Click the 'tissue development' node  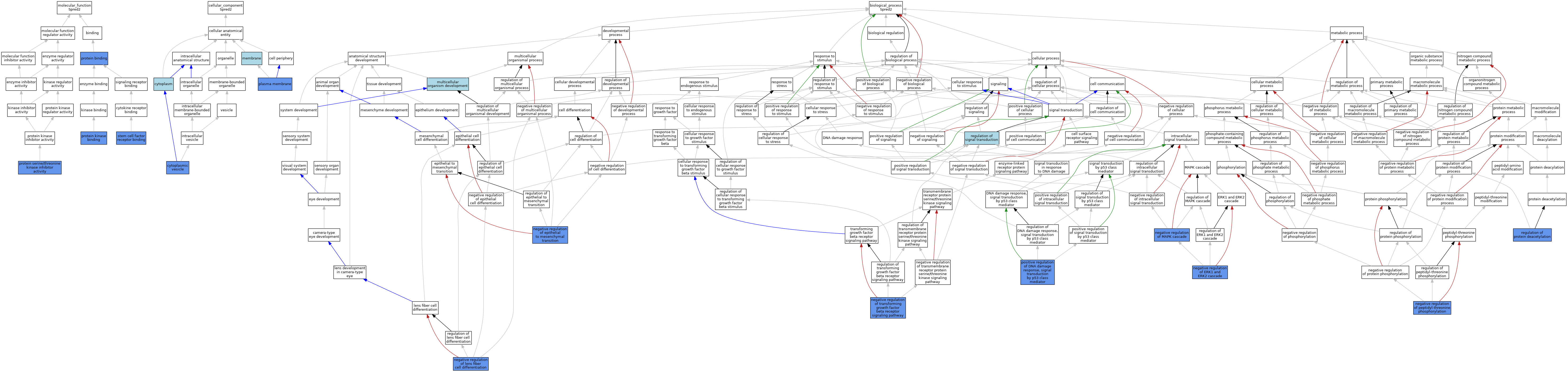pyautogui.click(x=384, y=84)
